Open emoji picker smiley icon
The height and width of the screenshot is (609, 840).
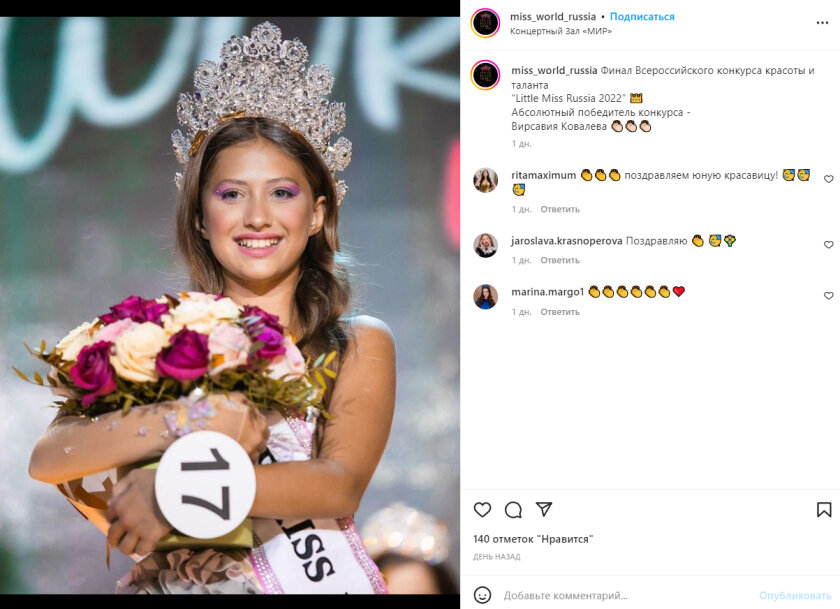click(x=482, y=595)
